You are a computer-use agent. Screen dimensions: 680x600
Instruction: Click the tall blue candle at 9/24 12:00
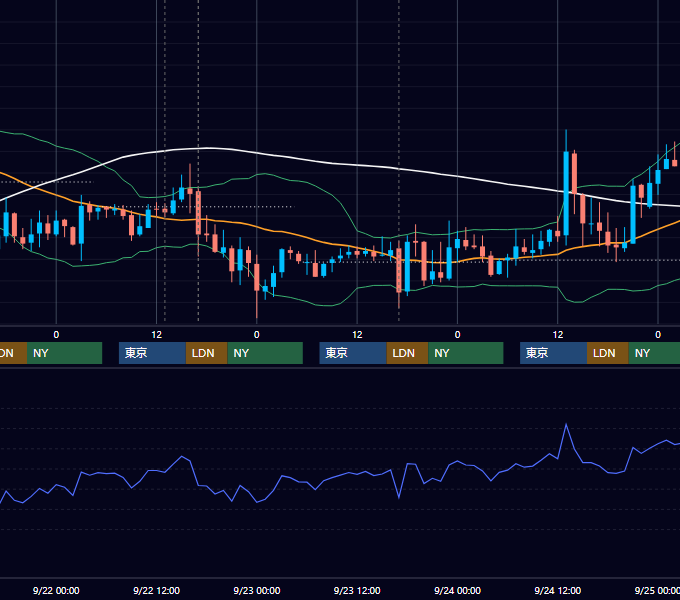coord(566,193)
